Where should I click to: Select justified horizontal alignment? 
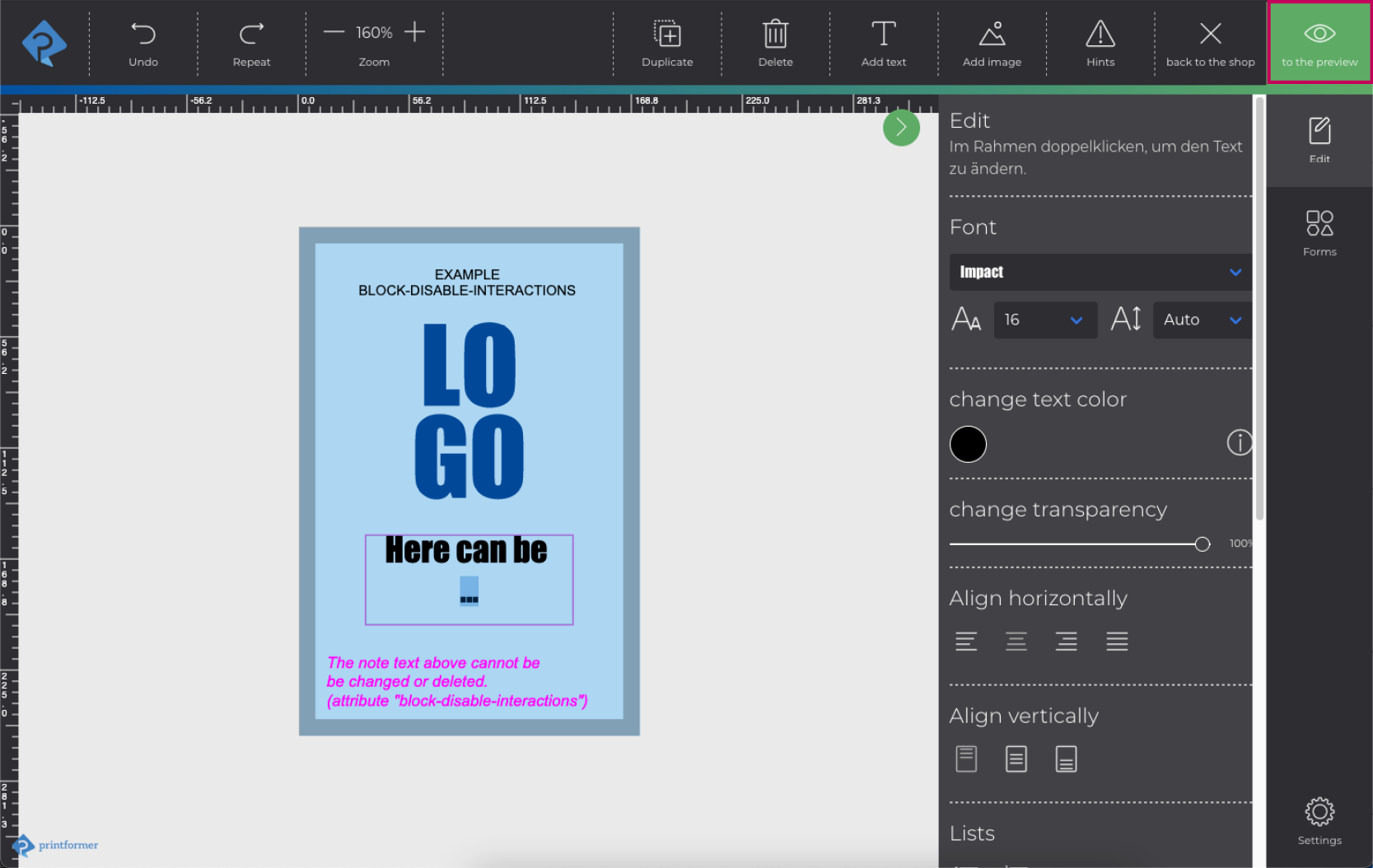tap(1117, 642)
